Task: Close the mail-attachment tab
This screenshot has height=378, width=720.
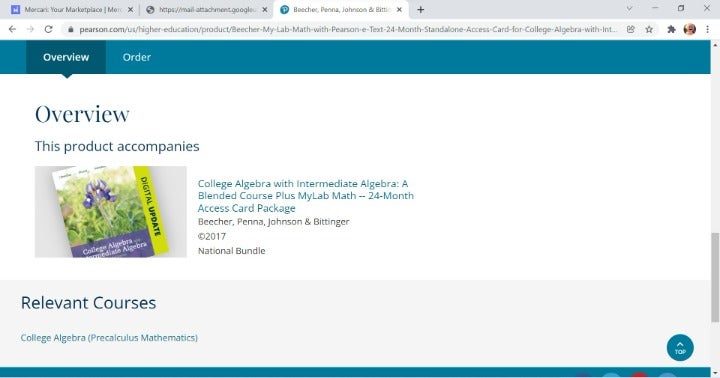Action: [264, 9]
